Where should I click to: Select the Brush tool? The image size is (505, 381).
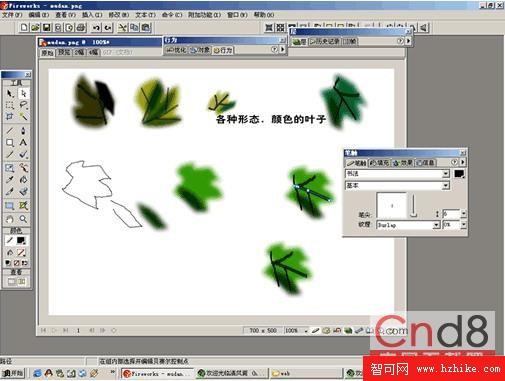coord(23,154)
